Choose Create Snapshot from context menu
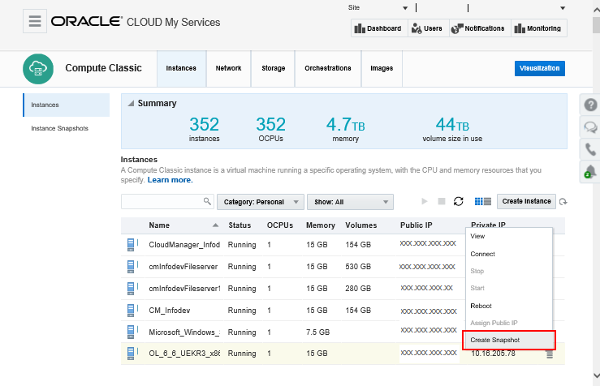This screenshot has height=386, width=600. (x=509, y=340)
